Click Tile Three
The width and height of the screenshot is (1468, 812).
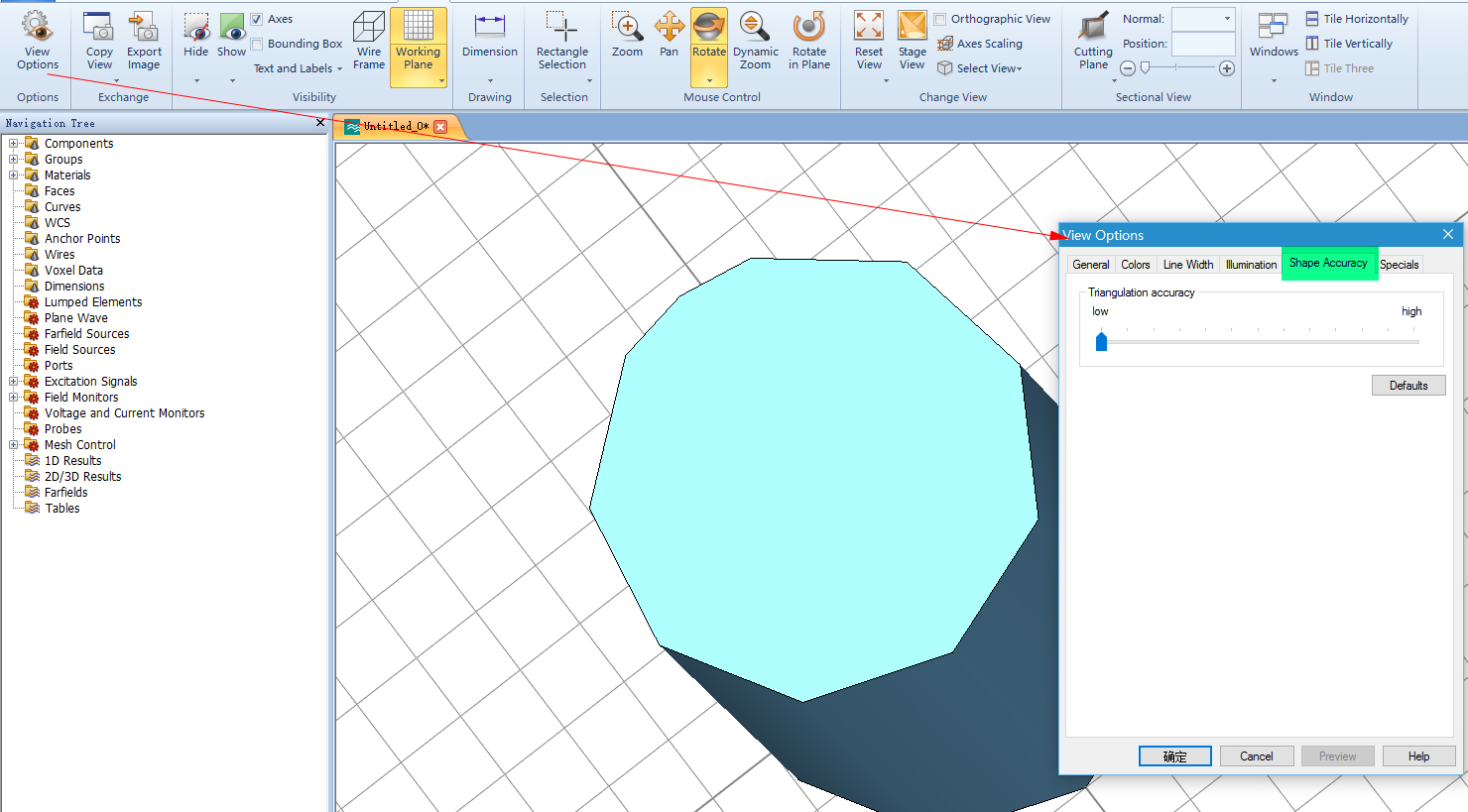coord(1339,68)
